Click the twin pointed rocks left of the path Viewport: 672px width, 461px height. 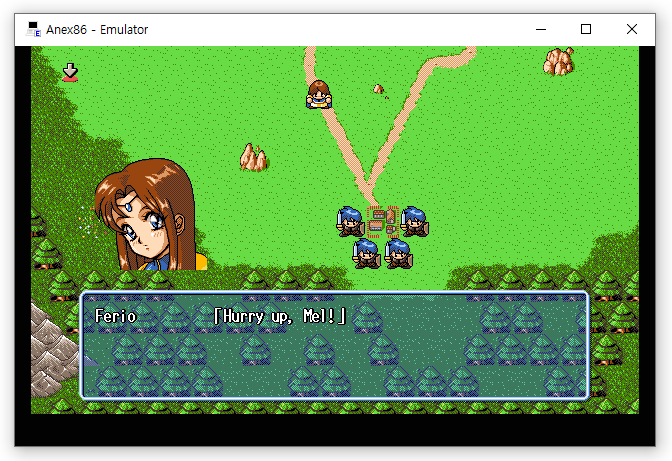pos(254,157)
